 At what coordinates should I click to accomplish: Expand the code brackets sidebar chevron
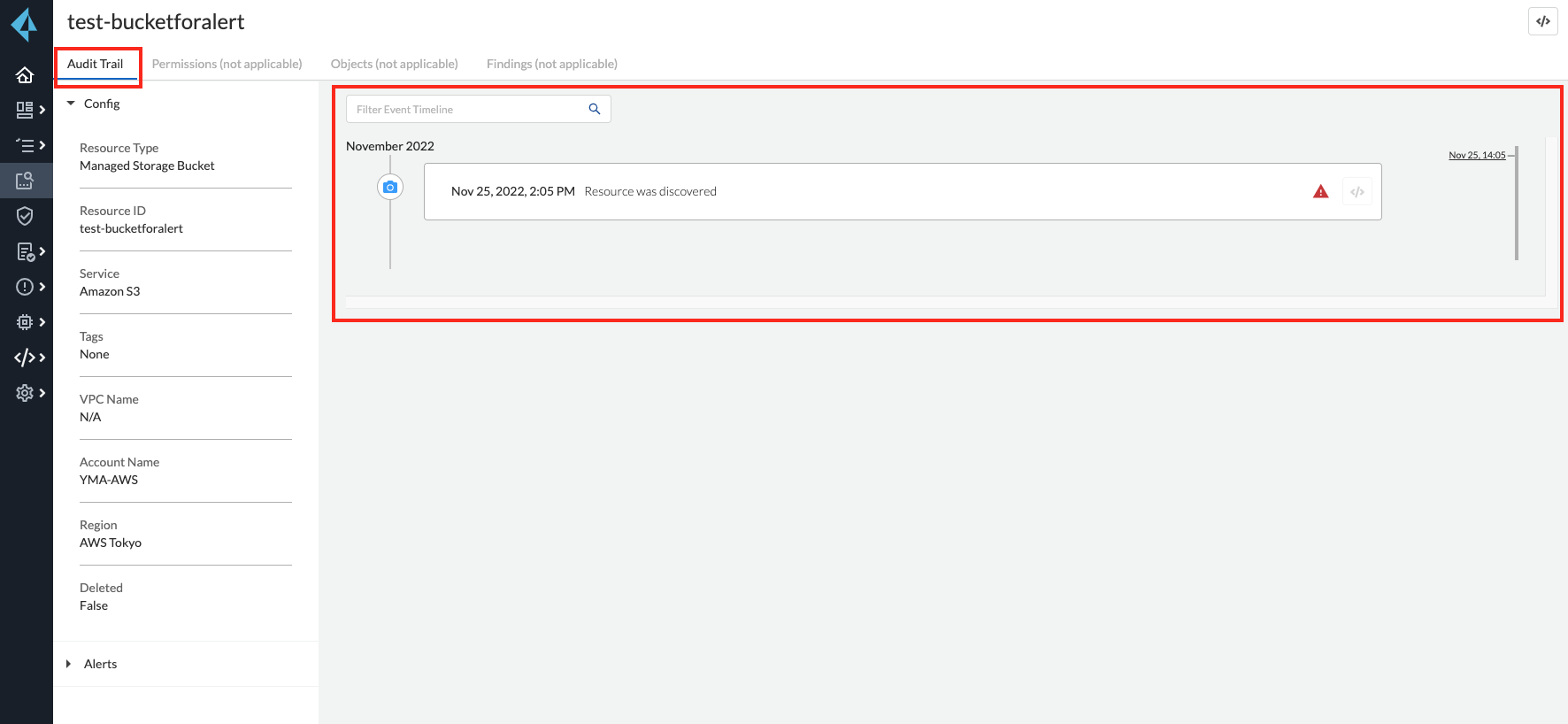[42, 358]
